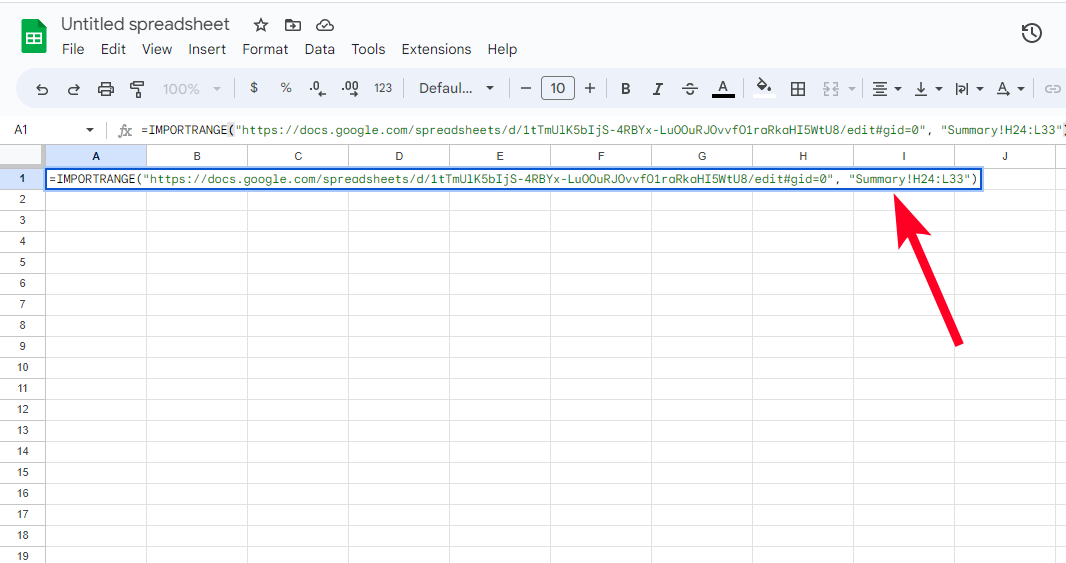Open the View menu
Screen dimensions: 1066x563
tap(156, 49)
